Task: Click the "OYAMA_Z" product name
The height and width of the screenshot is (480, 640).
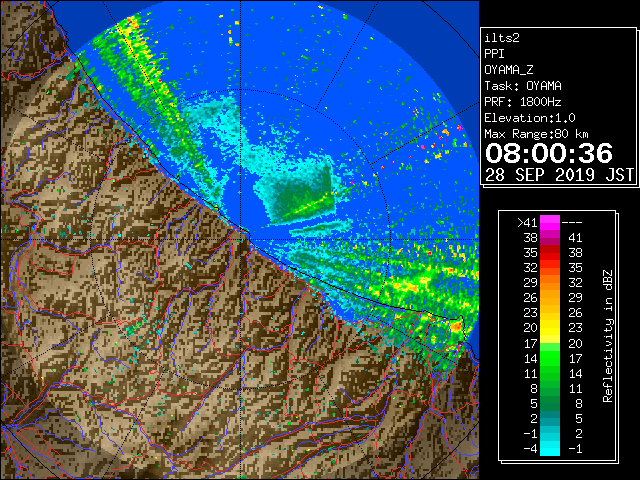Action: 509,70
